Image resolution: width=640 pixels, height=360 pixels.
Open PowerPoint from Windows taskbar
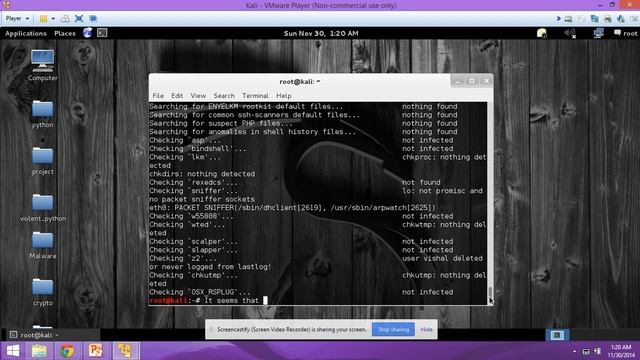[x=96, y=351]
